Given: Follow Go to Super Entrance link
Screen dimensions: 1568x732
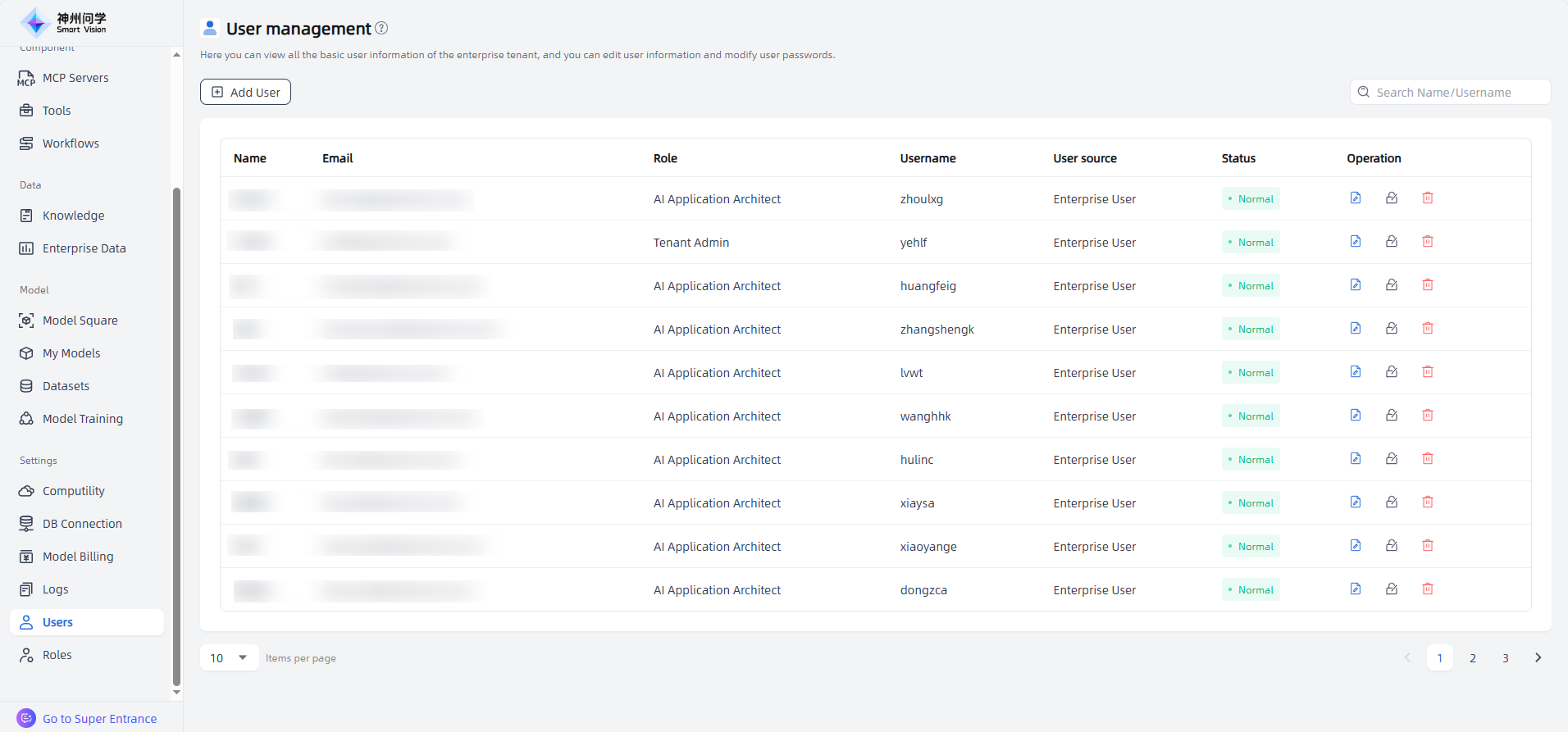Looking at the screenshot, I should [99, 719].
